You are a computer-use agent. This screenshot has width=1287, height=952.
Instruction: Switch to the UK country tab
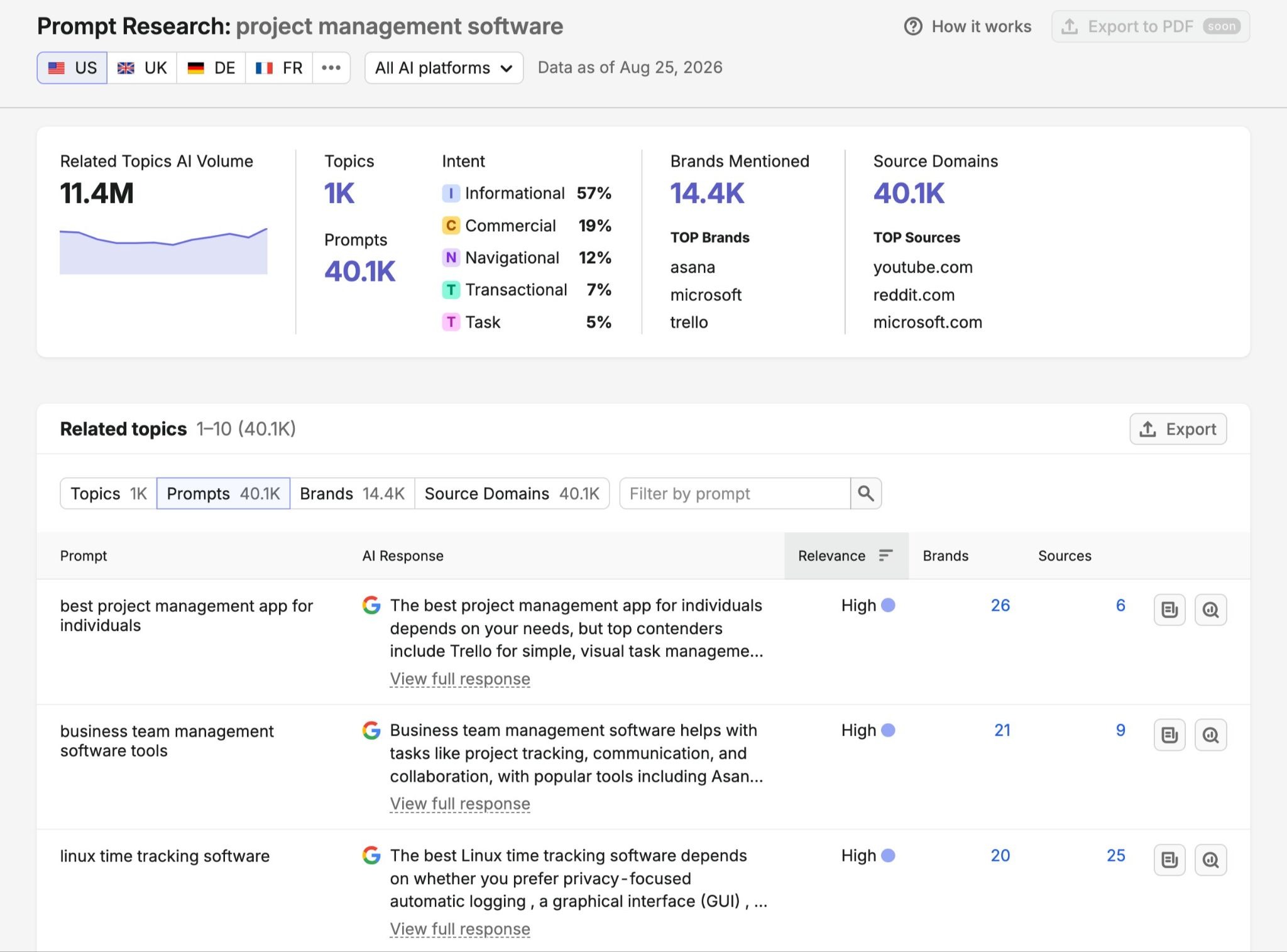[x=142, y=68]
